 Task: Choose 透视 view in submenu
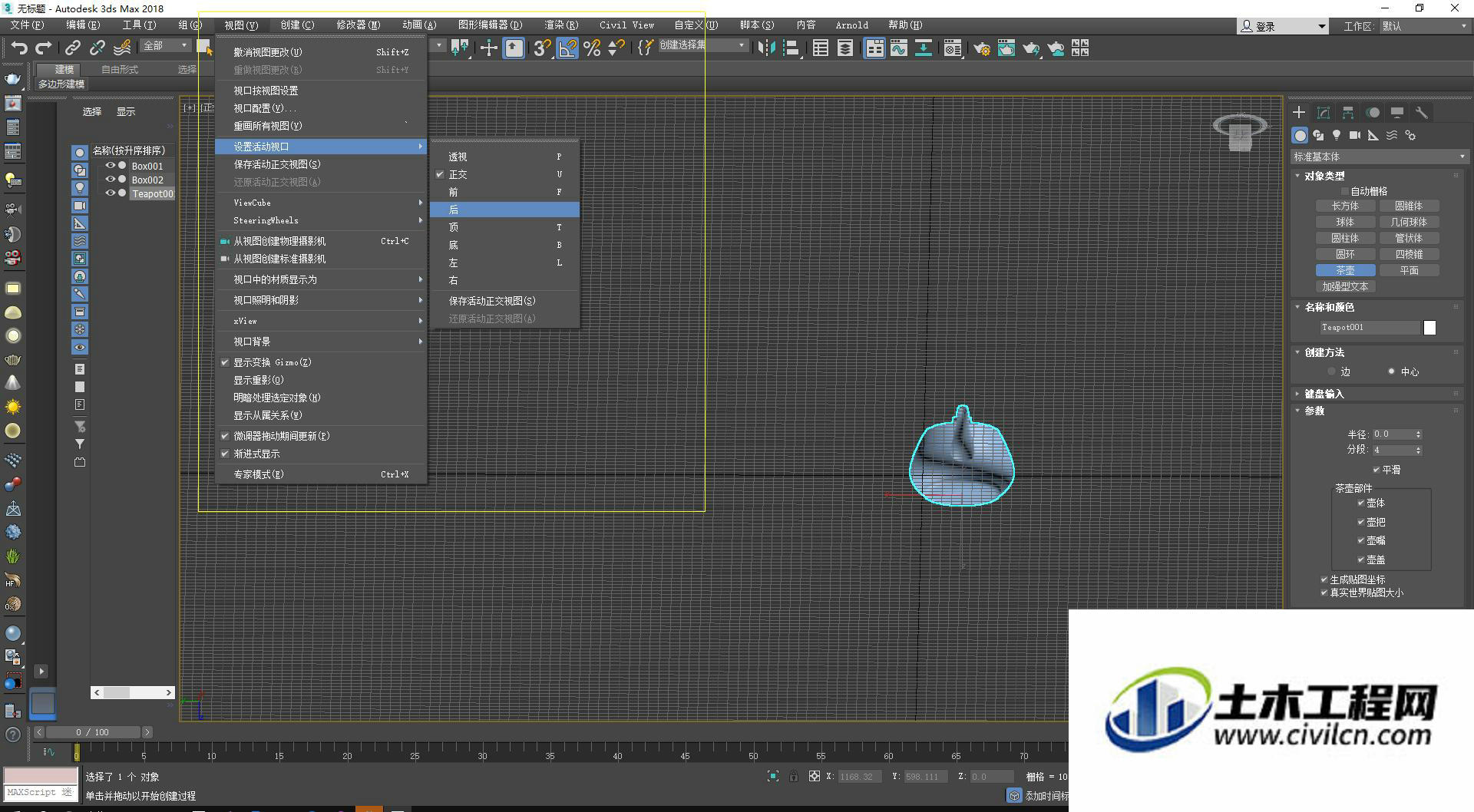[x=505, y=157]
